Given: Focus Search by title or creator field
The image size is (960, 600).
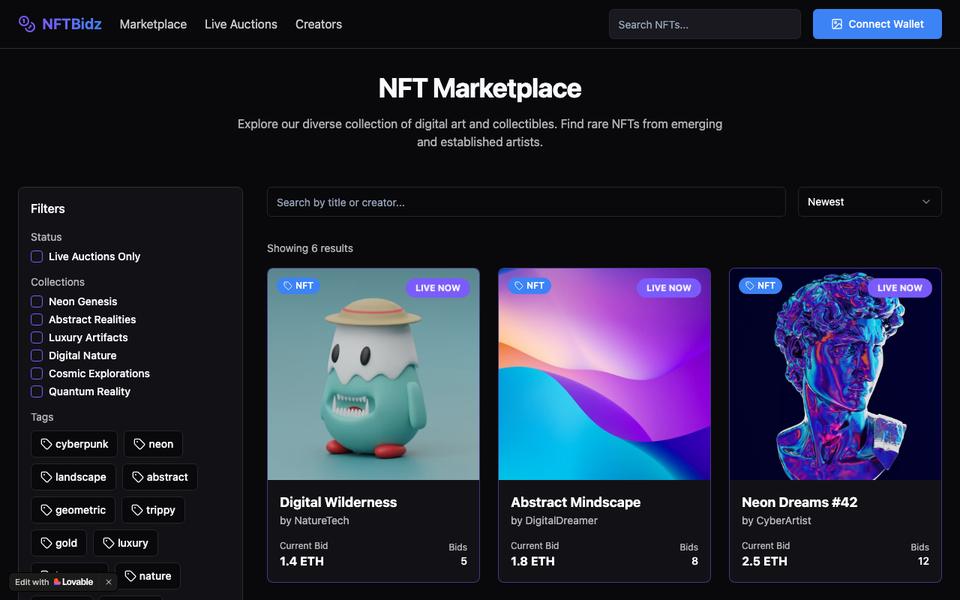Looking at the screenshot, I should (526, 202).
